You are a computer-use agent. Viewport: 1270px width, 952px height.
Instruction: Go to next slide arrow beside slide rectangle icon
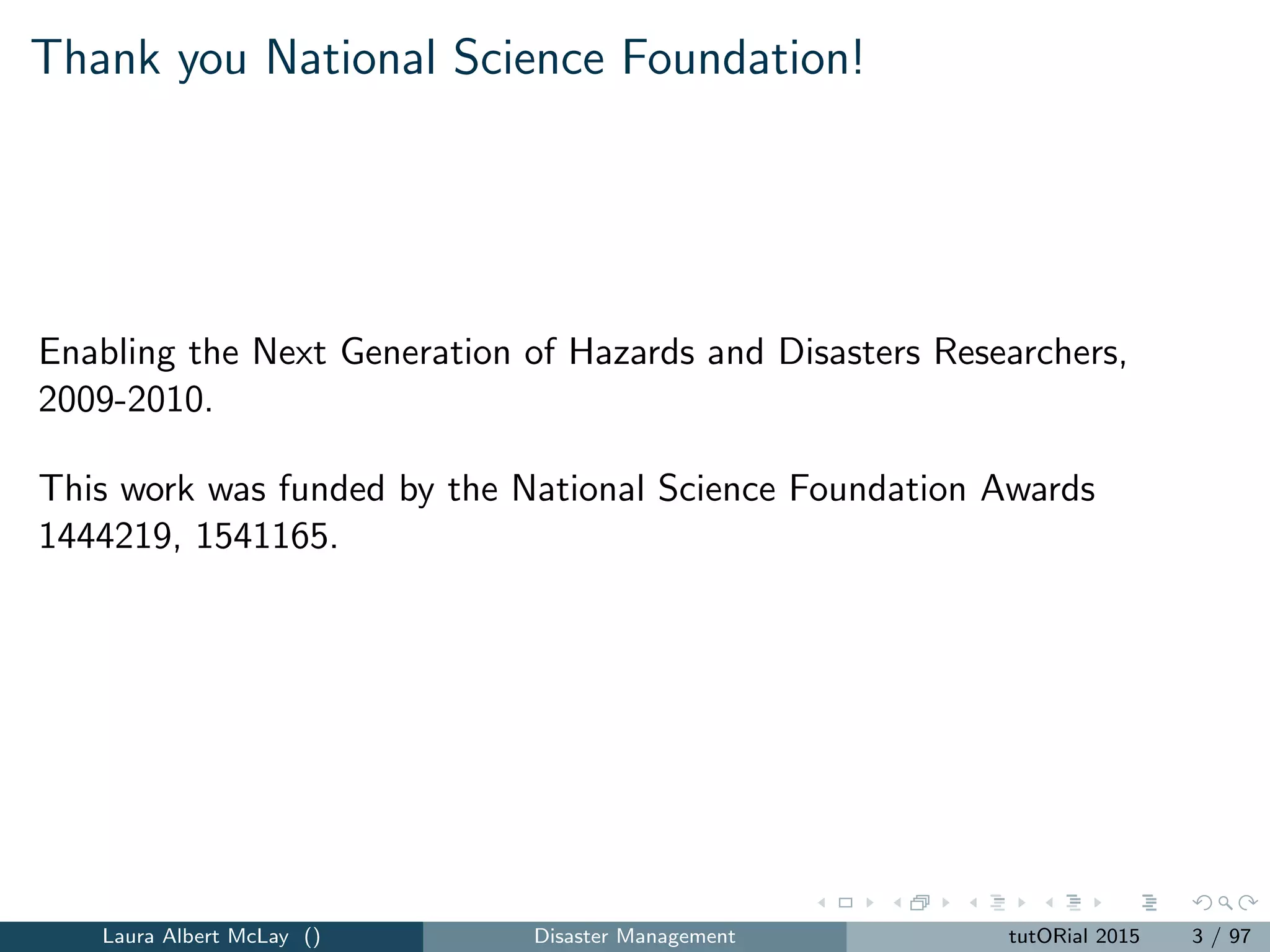[x=870, y=903]
